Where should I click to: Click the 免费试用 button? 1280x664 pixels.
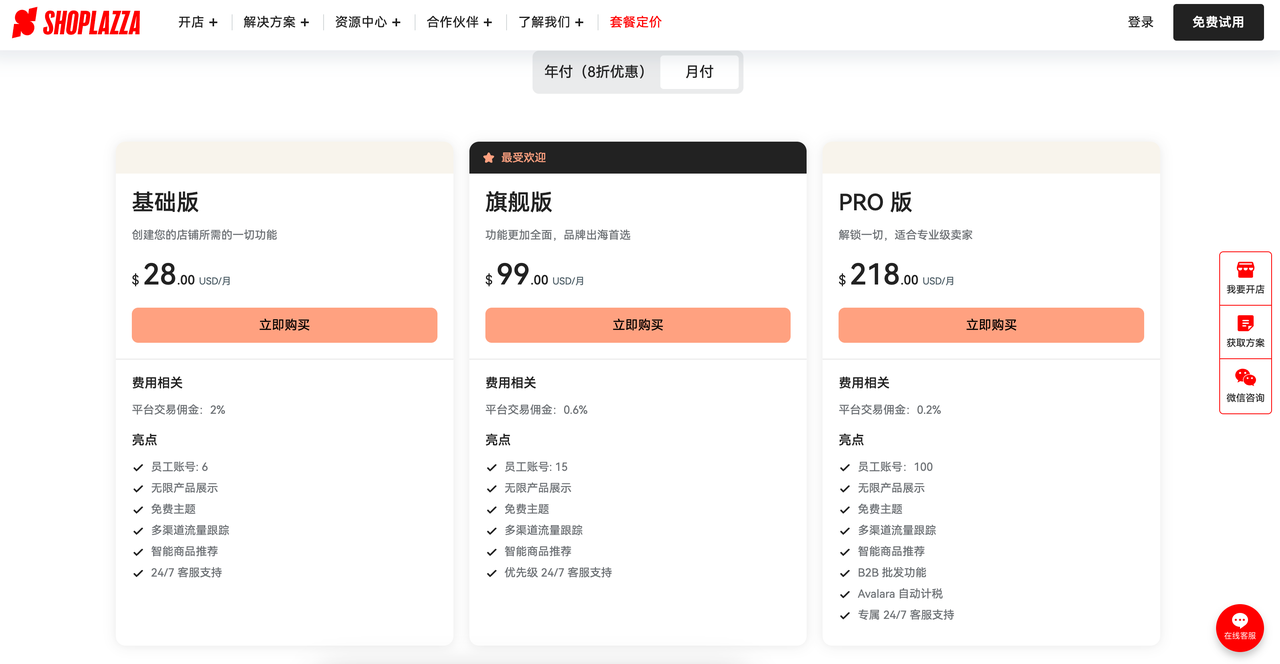tap(1217, 22)
